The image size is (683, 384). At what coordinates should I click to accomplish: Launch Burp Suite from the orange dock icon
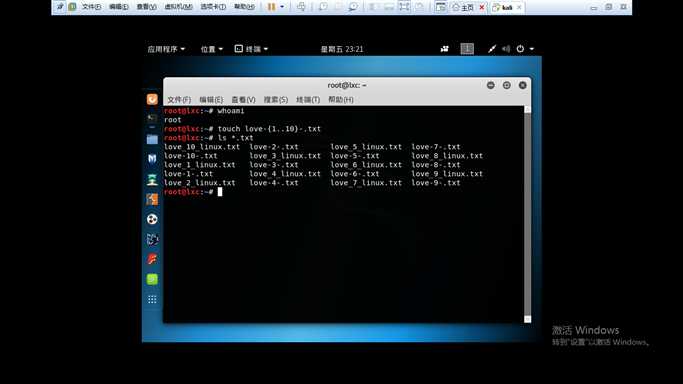[152, 199]
